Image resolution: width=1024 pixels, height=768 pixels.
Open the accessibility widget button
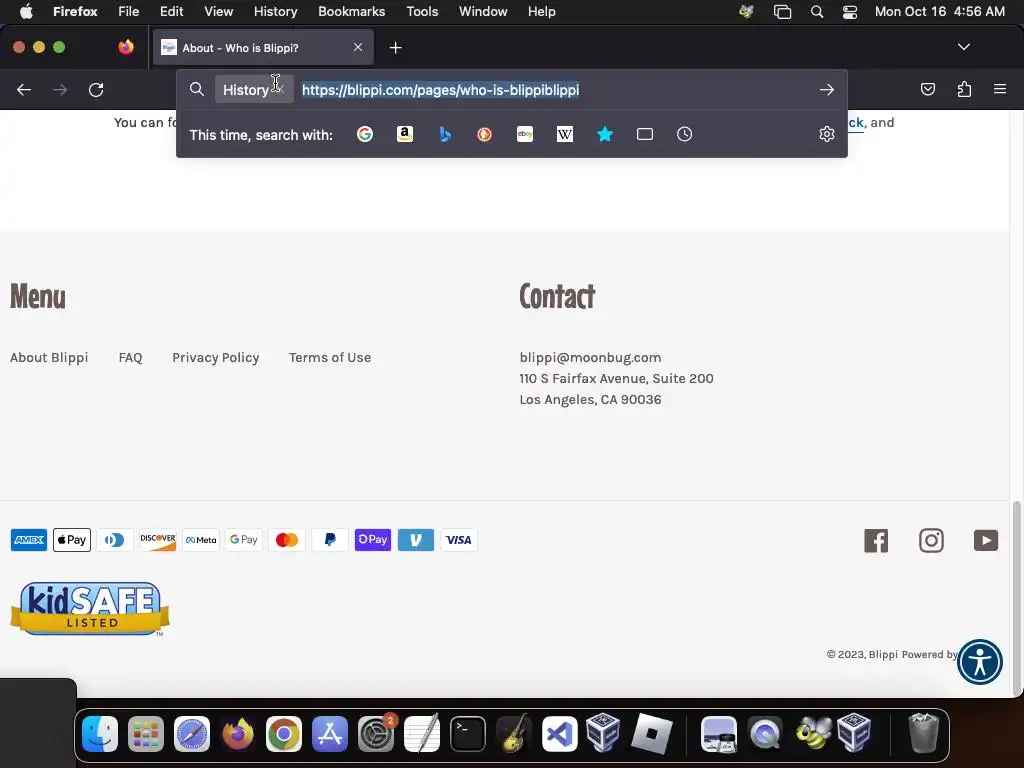[980, 662]
